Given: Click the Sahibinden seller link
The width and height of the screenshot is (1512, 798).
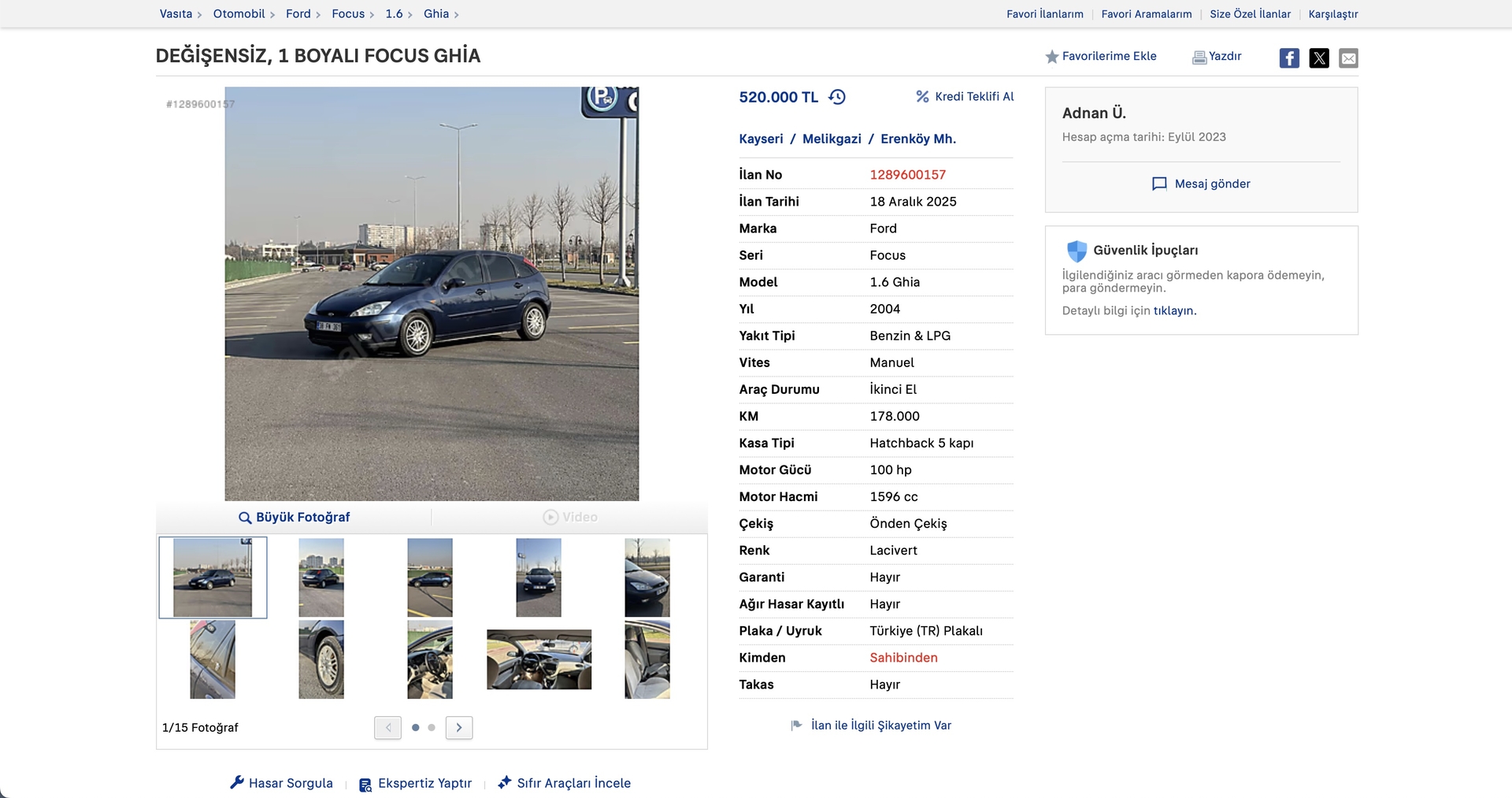Looking at the screenshot, I should [x=903, y=657].
